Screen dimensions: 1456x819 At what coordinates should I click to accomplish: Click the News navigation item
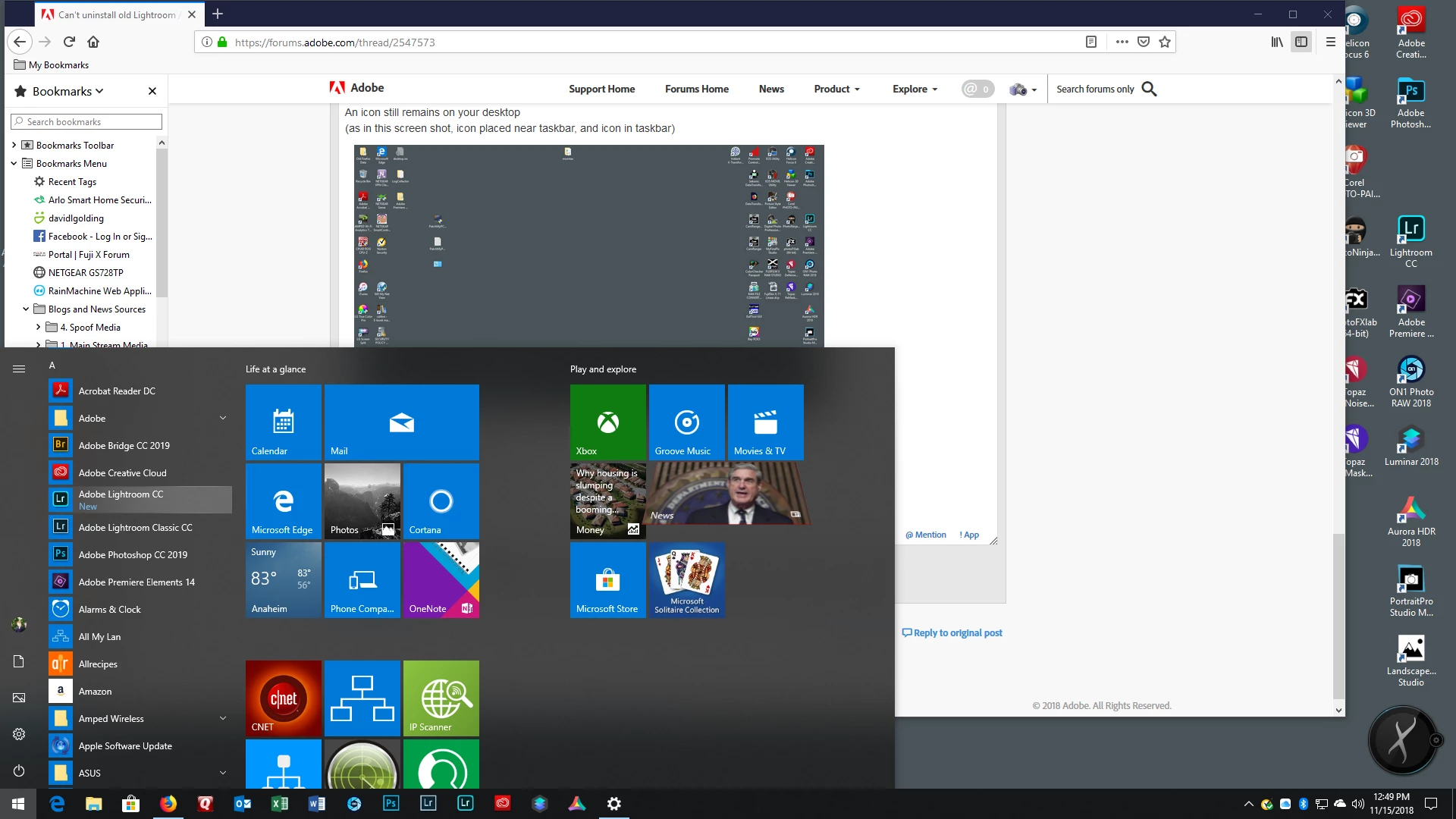(x=771, y=89)
